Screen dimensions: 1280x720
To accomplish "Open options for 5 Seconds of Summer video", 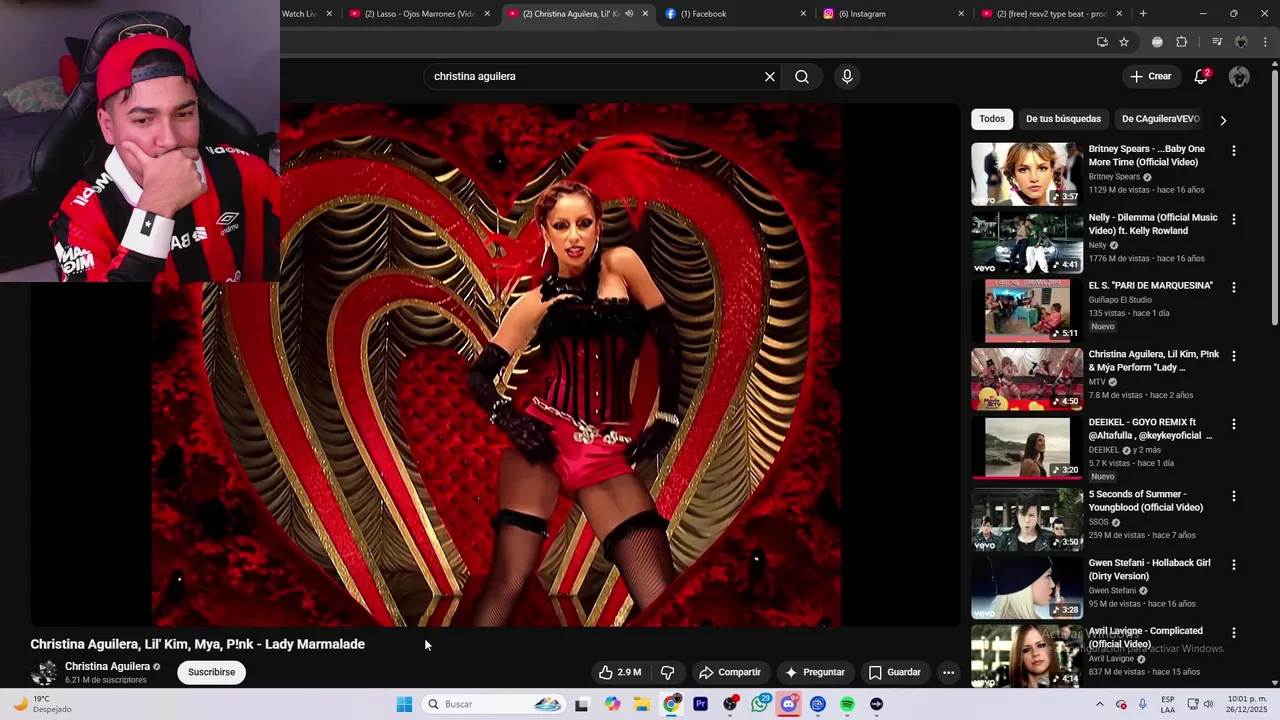I will pyautogui.click(x=1233, y=496).
